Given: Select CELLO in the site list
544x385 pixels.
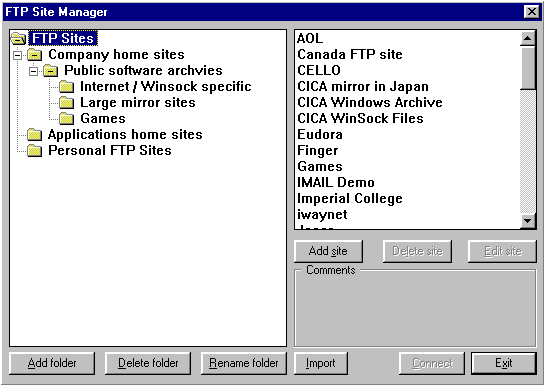Looking at the screenshot, I should pyautogui.click(x=407, y=70).
